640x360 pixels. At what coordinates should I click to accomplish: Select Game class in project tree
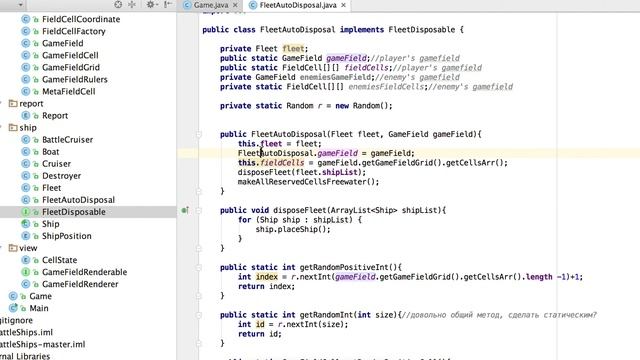tap(40, 296)
